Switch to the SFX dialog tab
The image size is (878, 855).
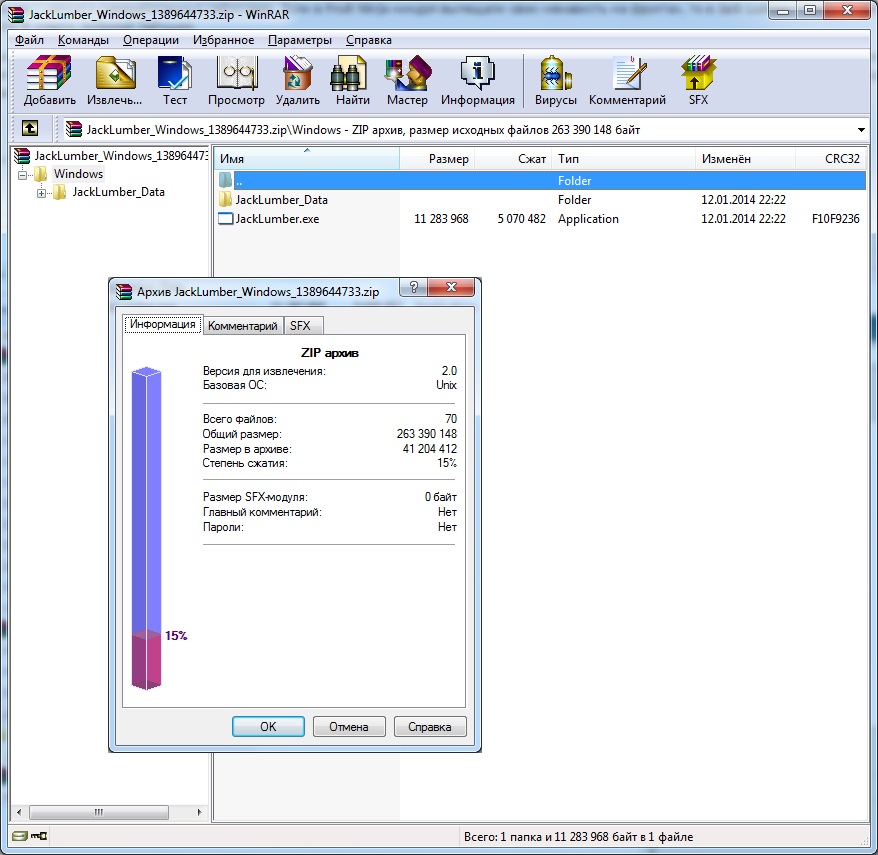click(x=300, y=326)
